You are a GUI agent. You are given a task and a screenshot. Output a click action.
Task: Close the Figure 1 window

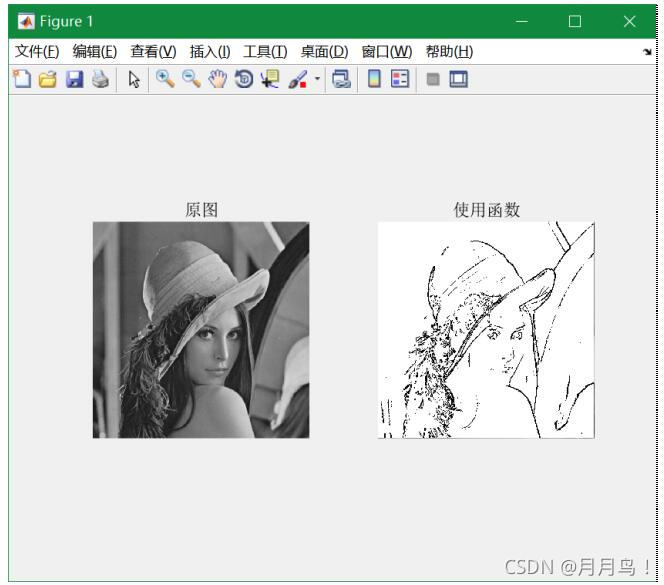[x=629, y=21]
